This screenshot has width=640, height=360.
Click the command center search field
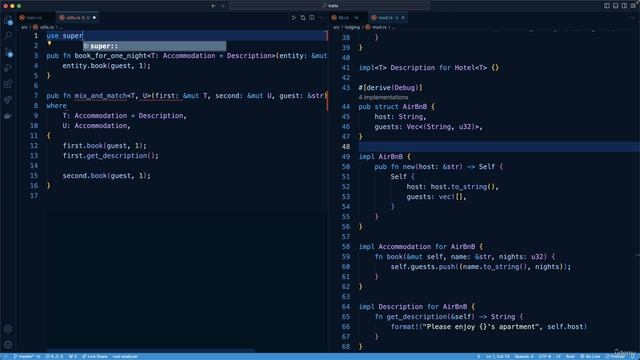pos(329,6)
